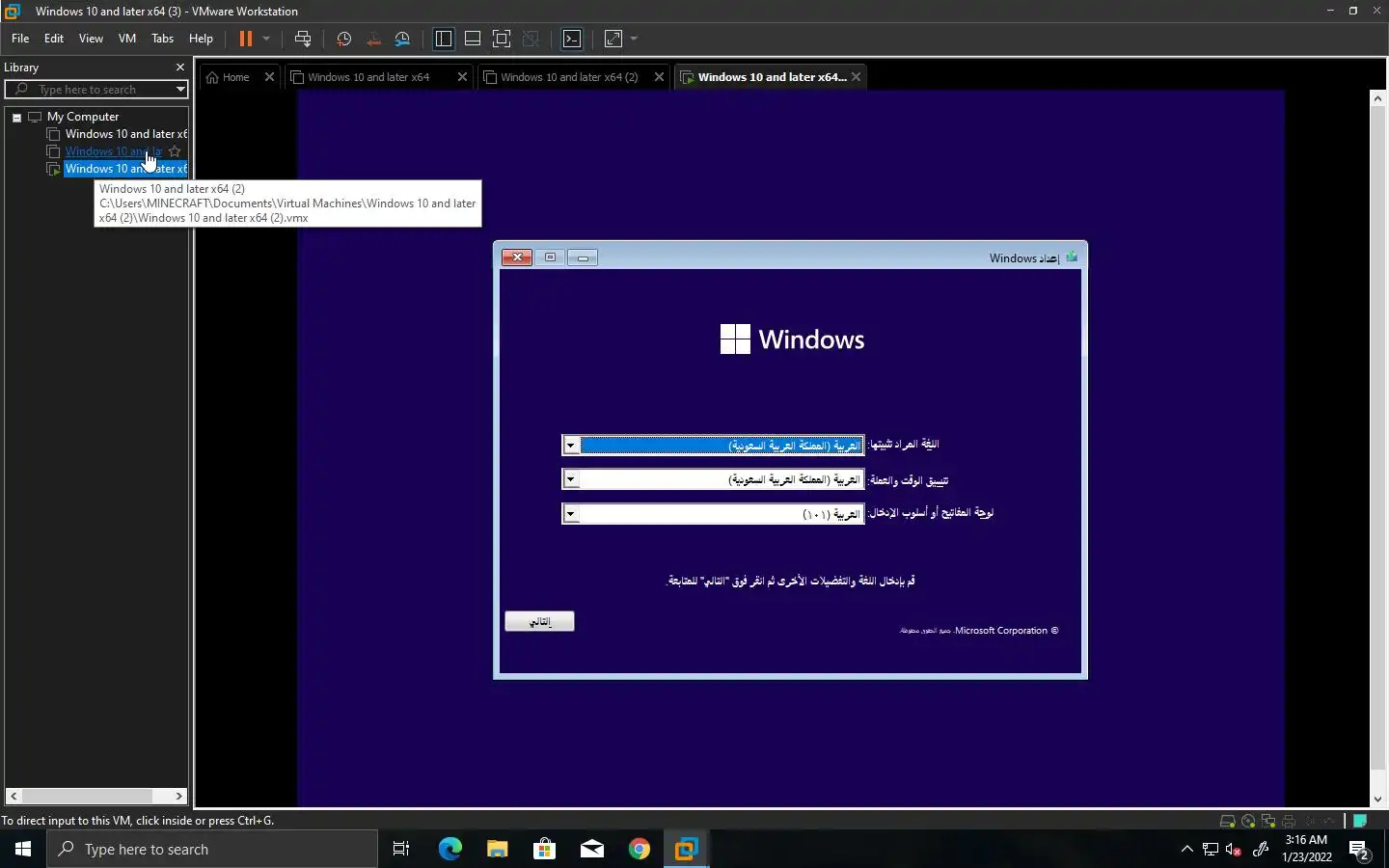Toggle the console view icon

(x=572, y=39)
